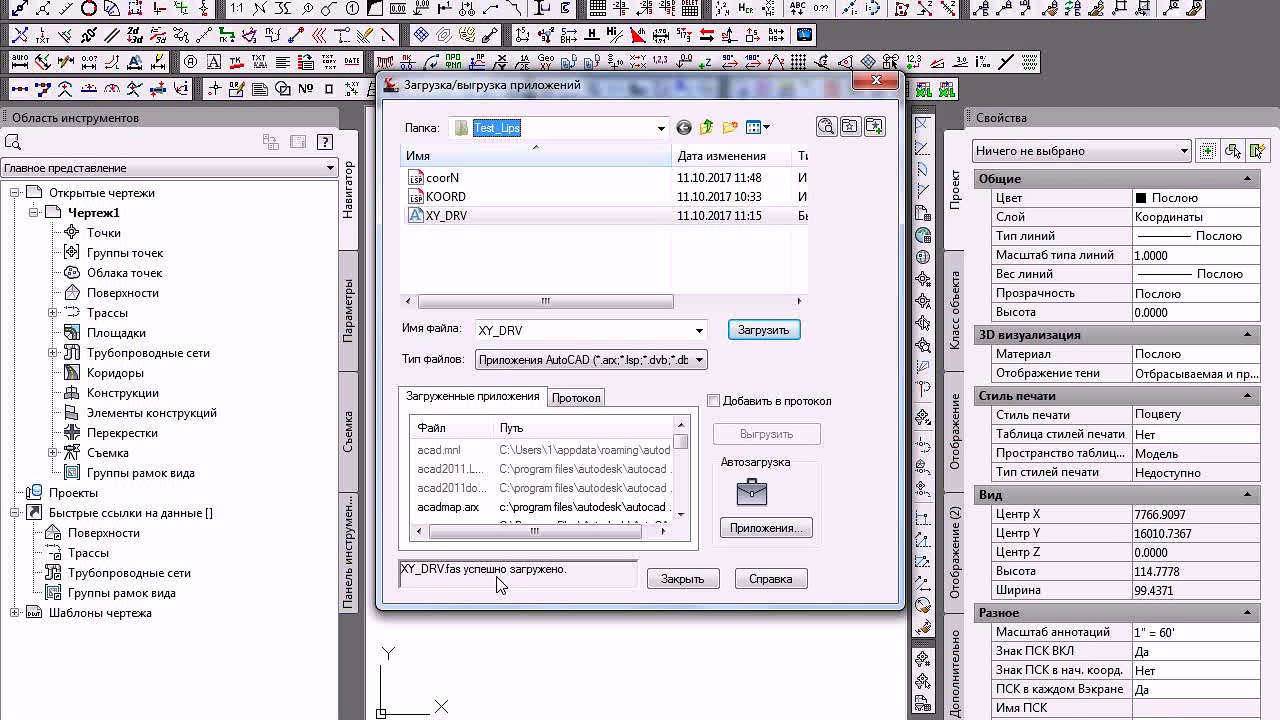Collapse the Общие properties section
The width and height of the screenshot is (1280, 720).
1248,179
